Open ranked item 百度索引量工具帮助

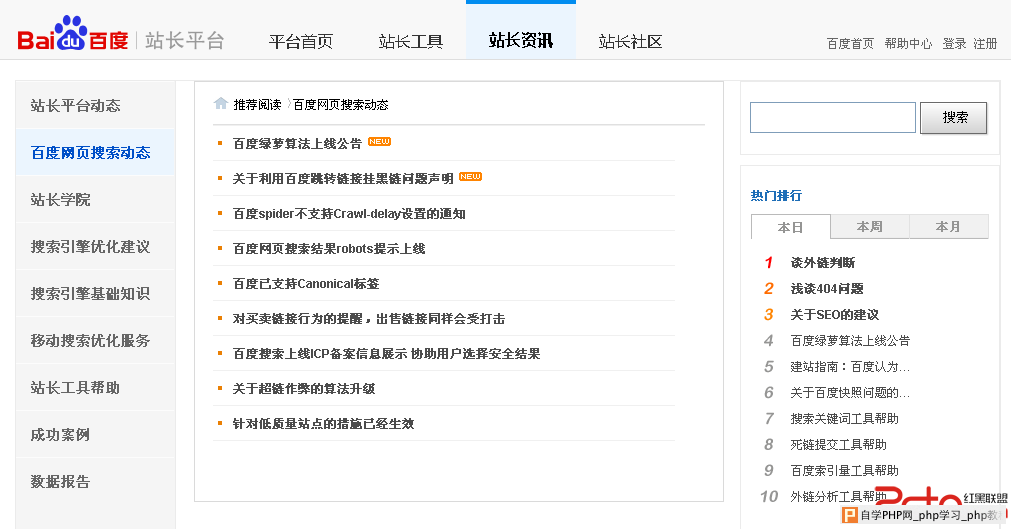coord(845,470)
